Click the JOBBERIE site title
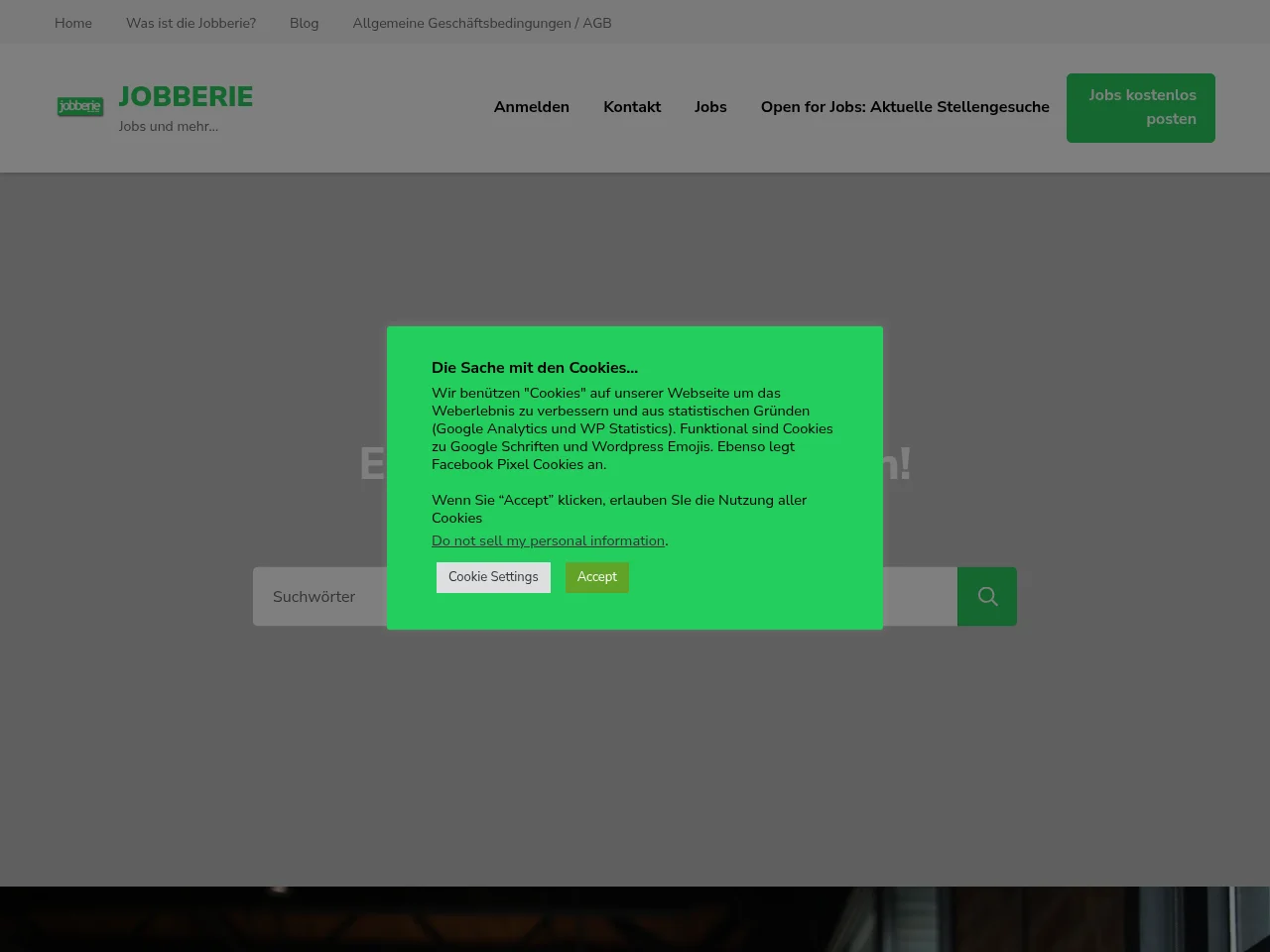Screen dimensions: 1270x952 point(186,96)
